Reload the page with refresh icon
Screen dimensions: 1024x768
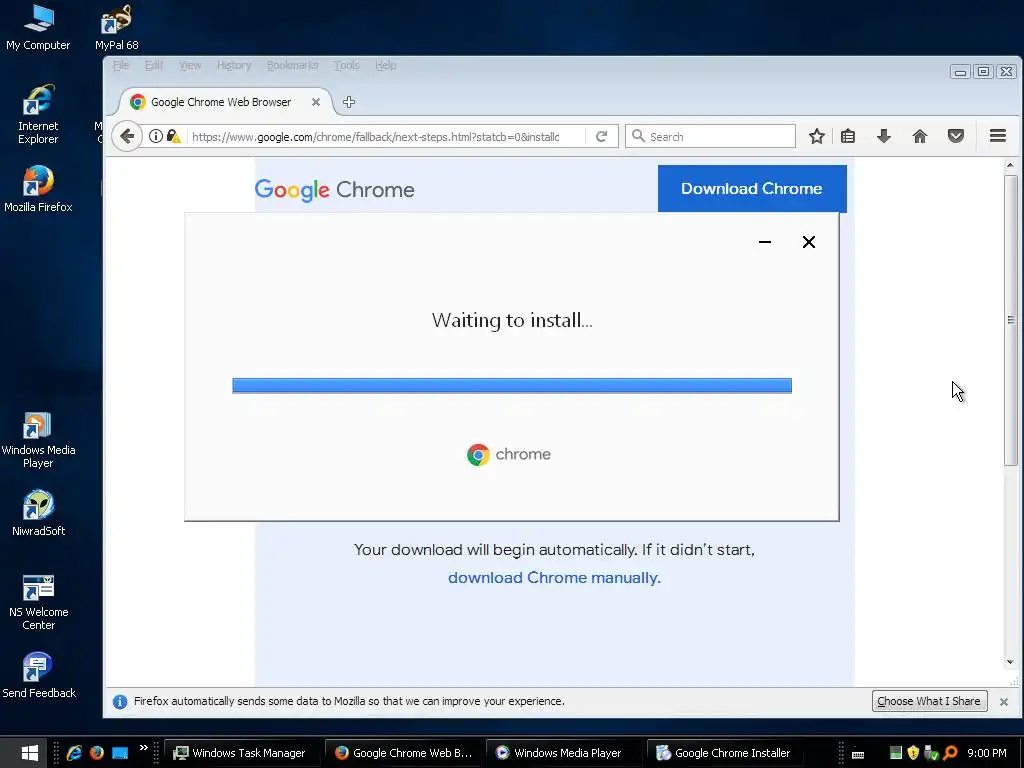coord(601,136)
